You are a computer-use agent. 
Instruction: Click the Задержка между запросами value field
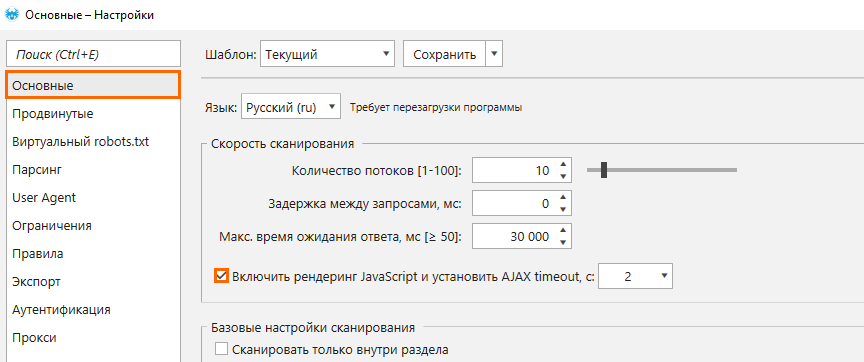pos(514,203)
